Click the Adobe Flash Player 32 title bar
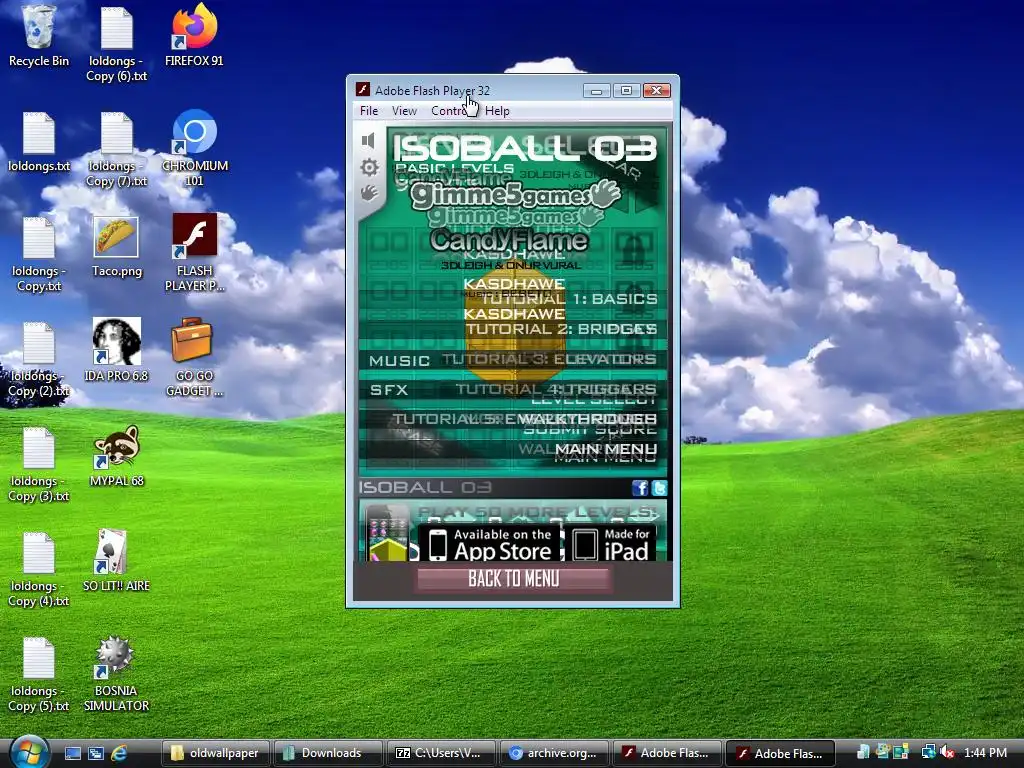Image resolution: width=1024 pixels, height=768 pixels. click(x=467, y=90)
